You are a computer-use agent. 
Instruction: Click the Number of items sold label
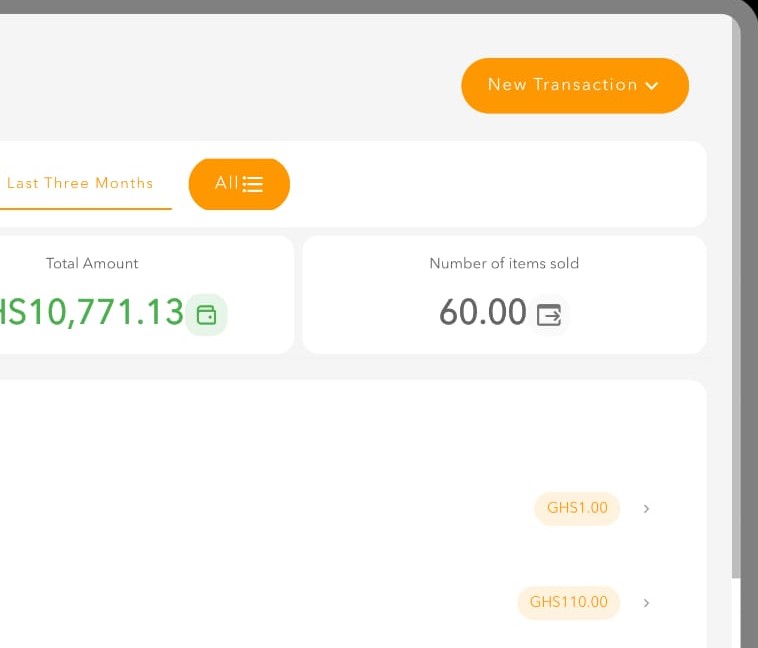pos(504,263)
